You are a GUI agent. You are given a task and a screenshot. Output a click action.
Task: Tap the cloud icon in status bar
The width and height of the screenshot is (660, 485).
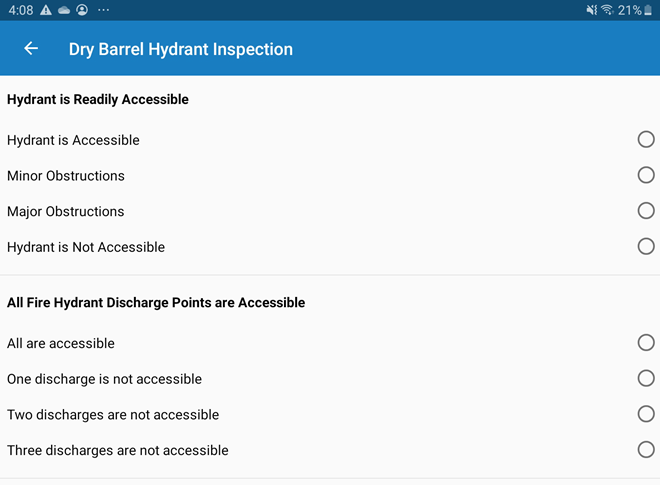coord(64,10)
